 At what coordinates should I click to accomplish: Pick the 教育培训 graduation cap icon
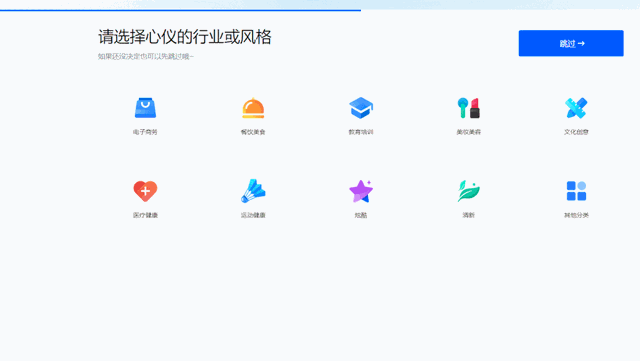click(x=361, y=108)
